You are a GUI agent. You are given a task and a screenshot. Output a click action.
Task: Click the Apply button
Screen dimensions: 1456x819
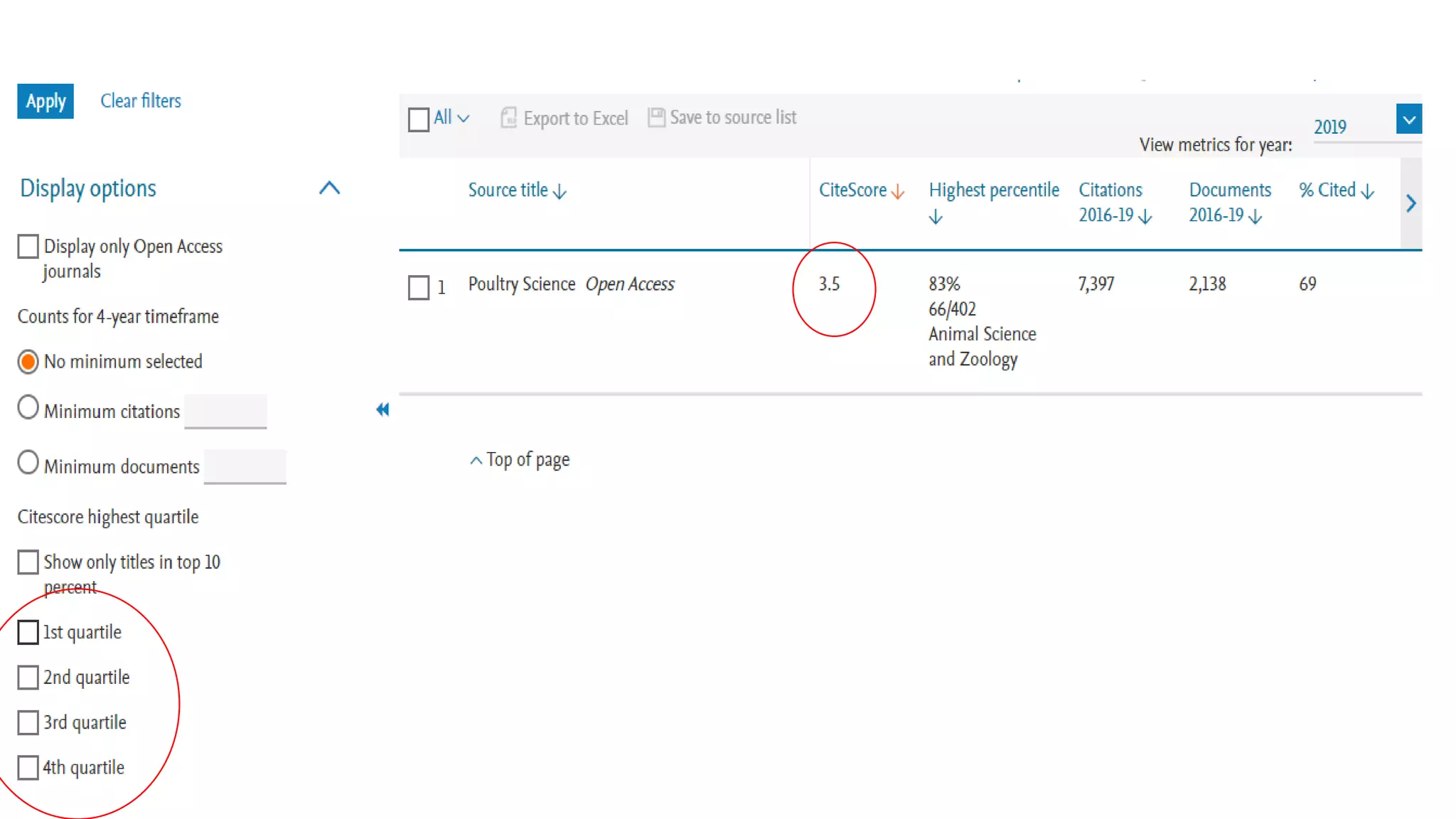tap(45, 101)
